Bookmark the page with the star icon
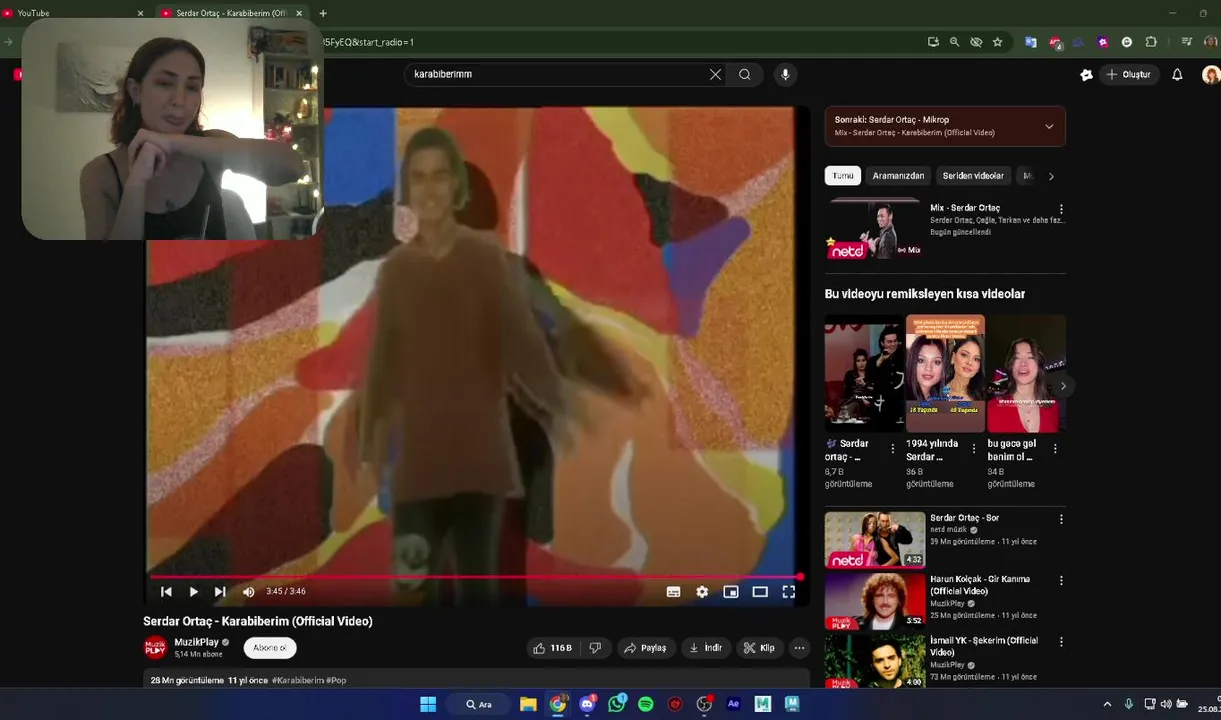The height and width of the screenshot is (720, 1221). click(997, 42)
